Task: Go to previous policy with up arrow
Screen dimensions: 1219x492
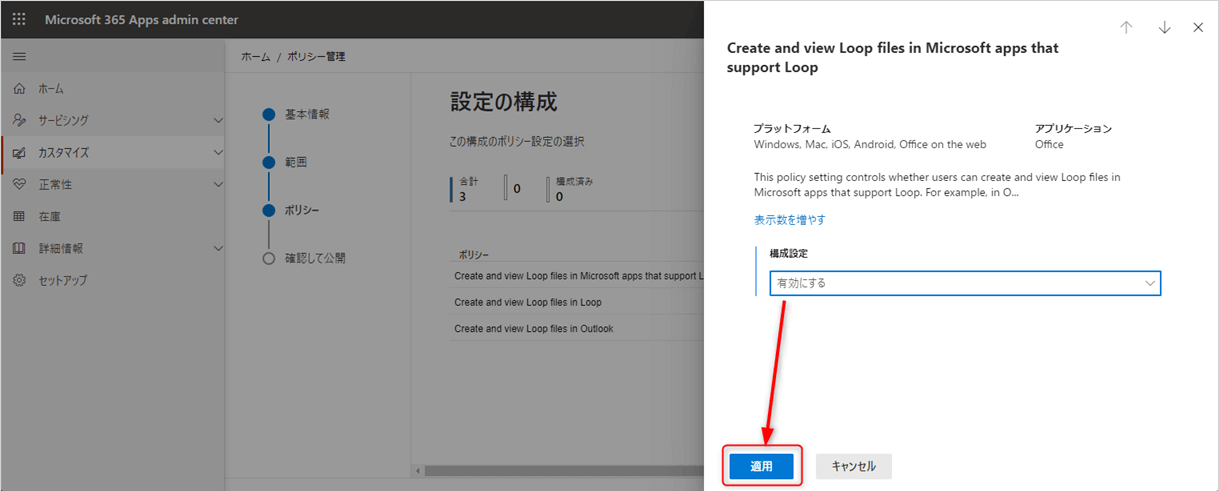Action: 1126,28
